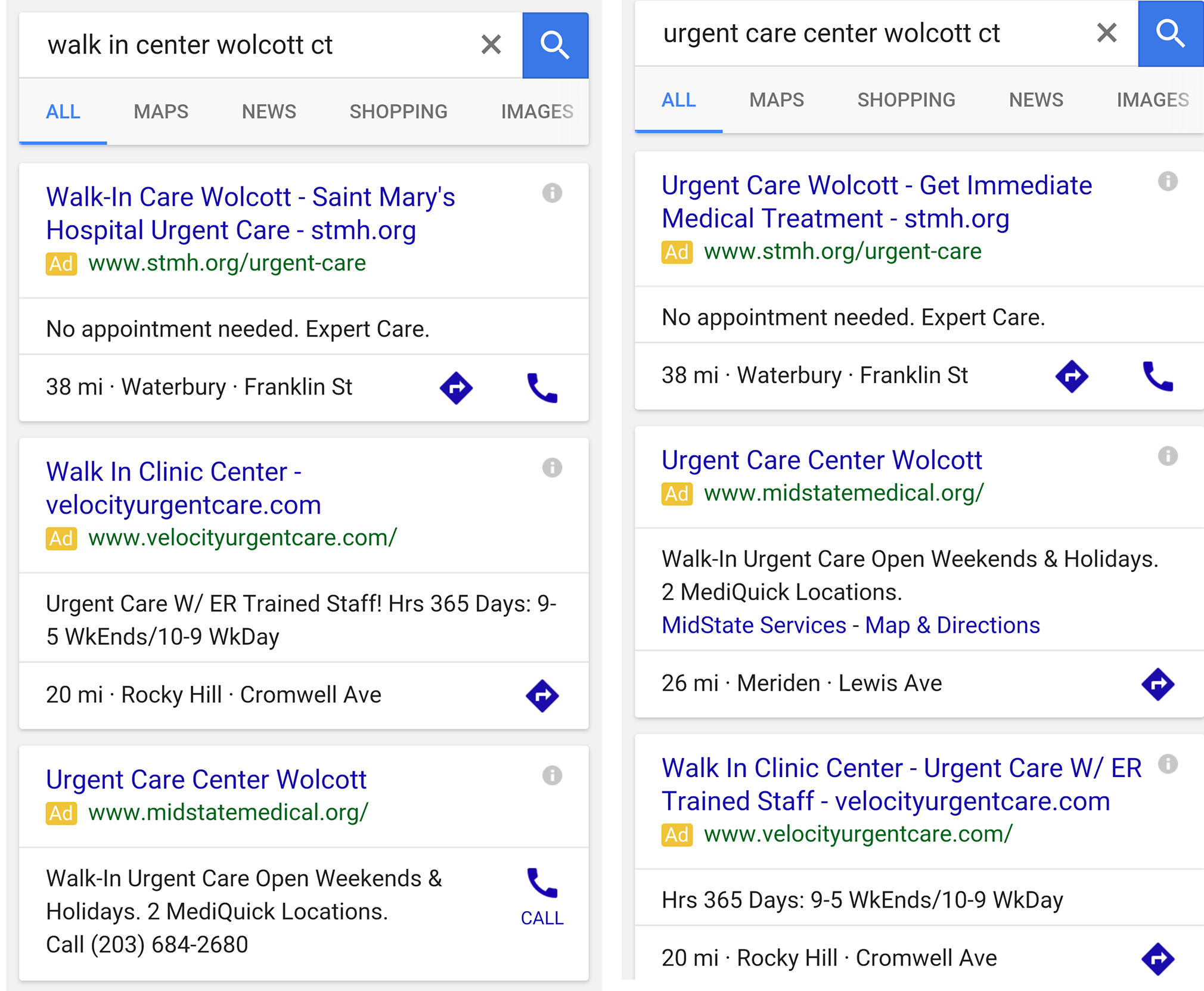Open 'Walk-In Care Wolcott - Saint Mary's Hospital' ad link
This screenshot has height=991, width=1204.
coord(250,213)
